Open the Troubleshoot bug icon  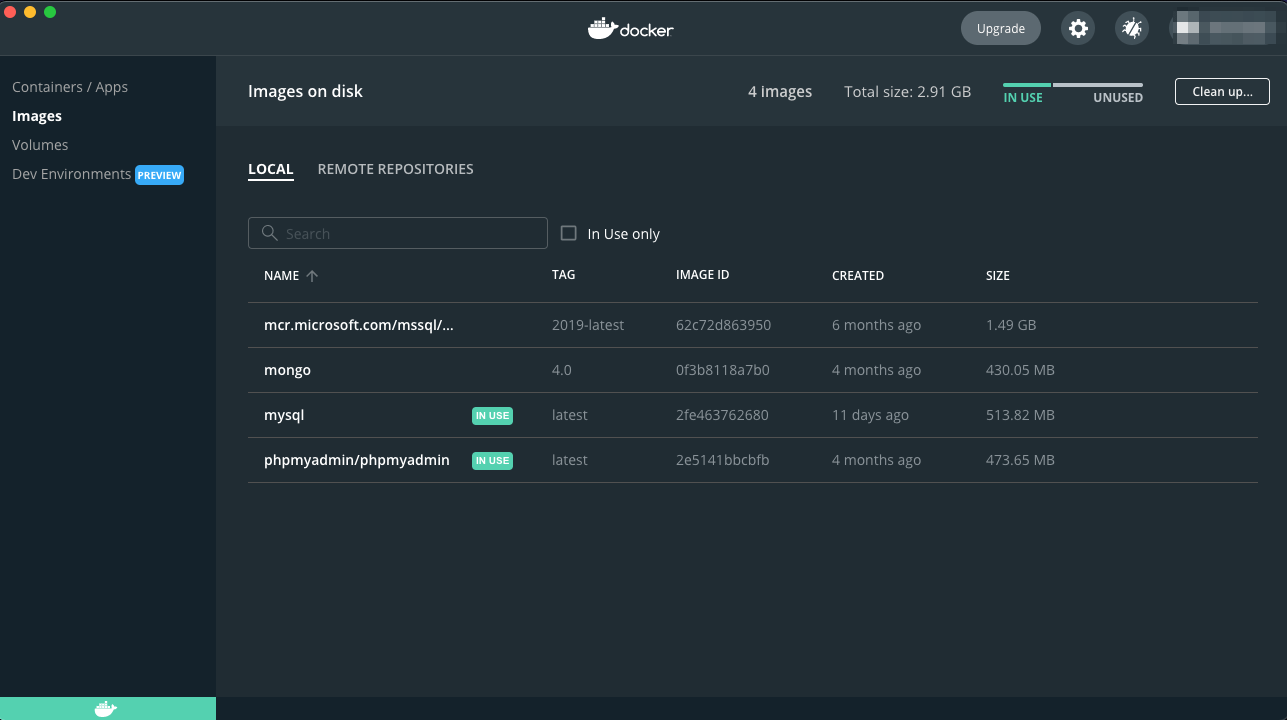pyautogui.click(x=1131, y=28)
